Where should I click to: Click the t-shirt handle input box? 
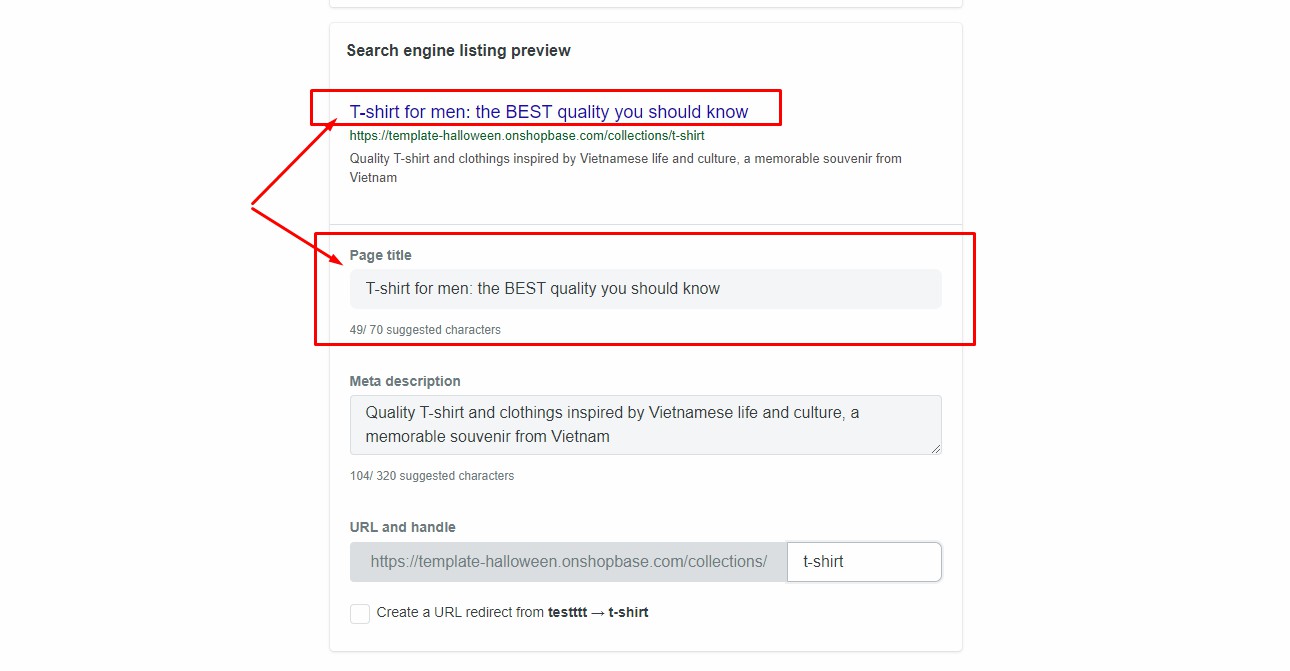(864, 561)
